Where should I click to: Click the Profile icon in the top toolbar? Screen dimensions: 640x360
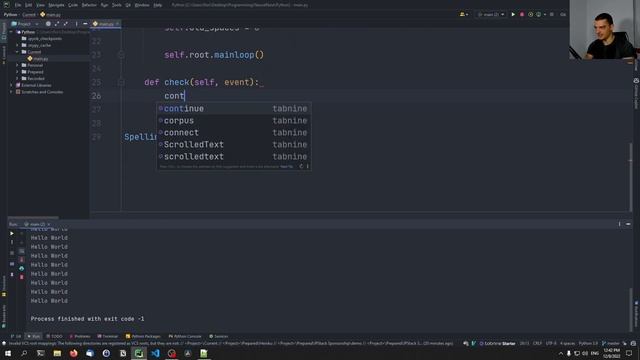[538, 14]
